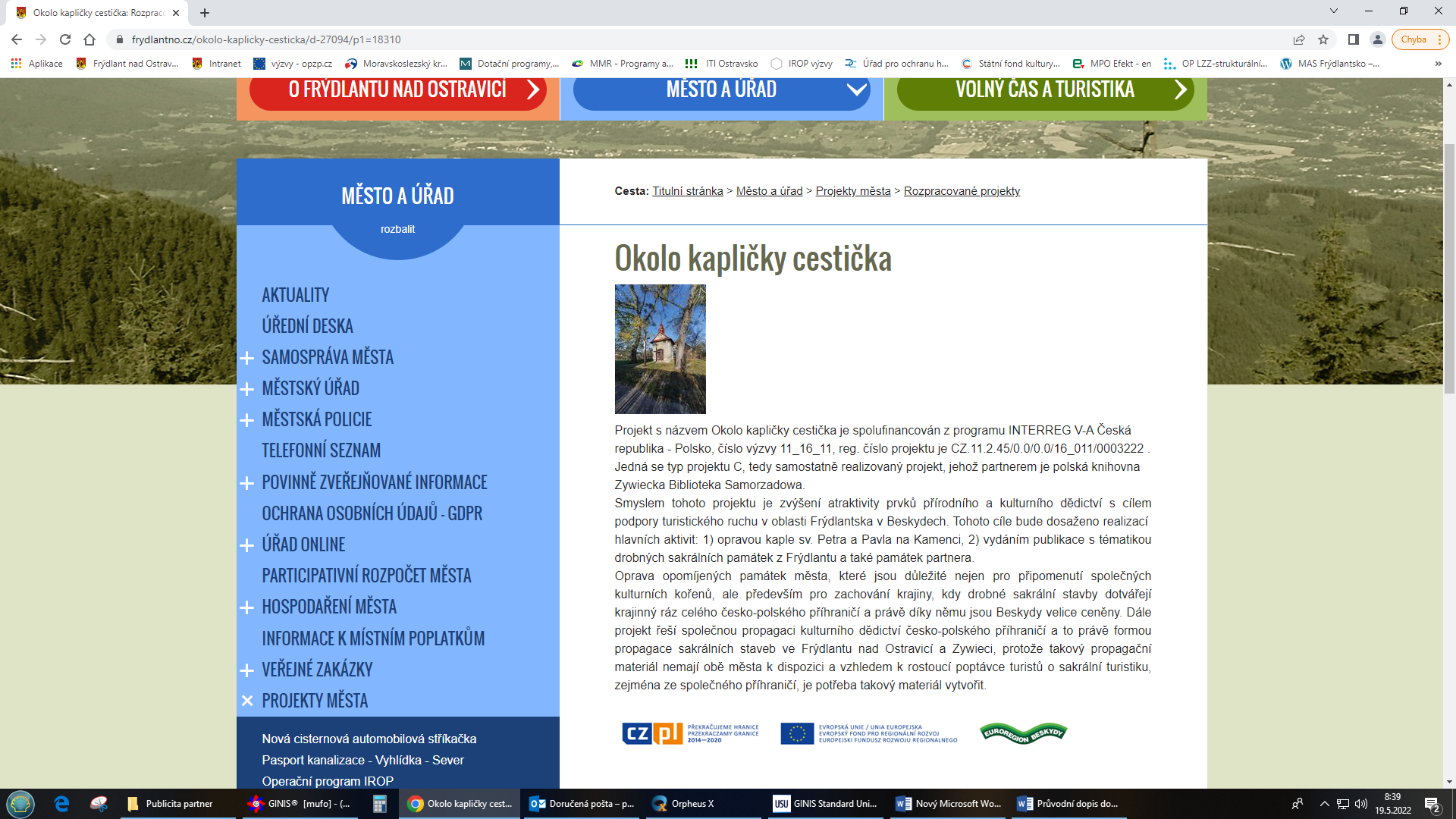
Task: Open Aktuality in sidebar menu
Action: tap(296, 295)
